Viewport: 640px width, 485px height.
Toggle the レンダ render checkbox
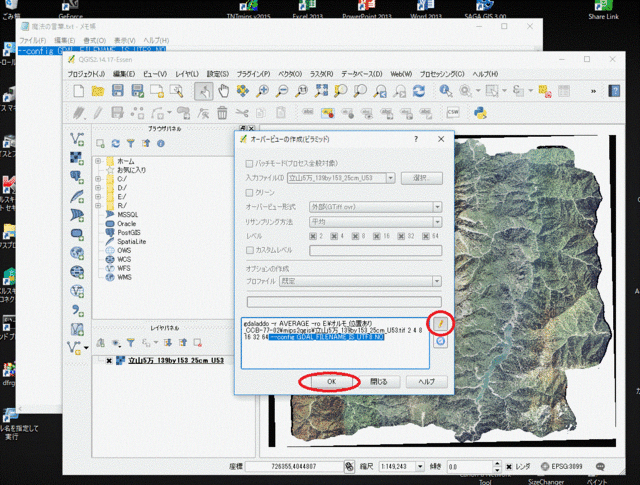[x=509, y=466]
